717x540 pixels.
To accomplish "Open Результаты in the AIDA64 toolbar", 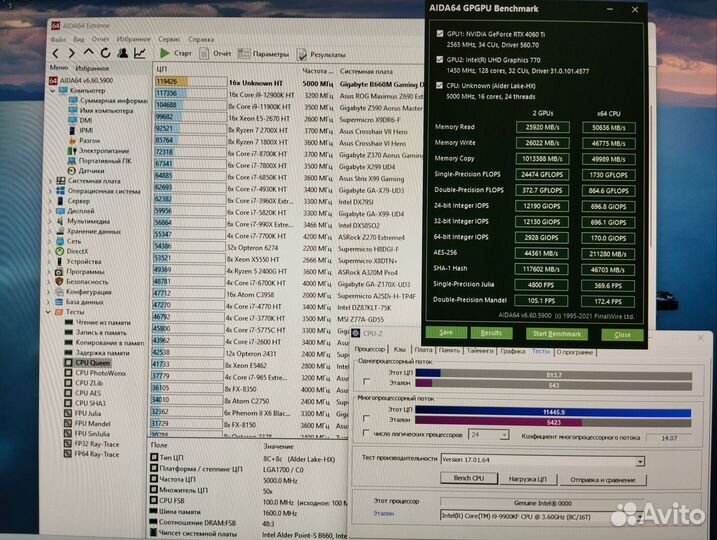I will pos(321,54).
